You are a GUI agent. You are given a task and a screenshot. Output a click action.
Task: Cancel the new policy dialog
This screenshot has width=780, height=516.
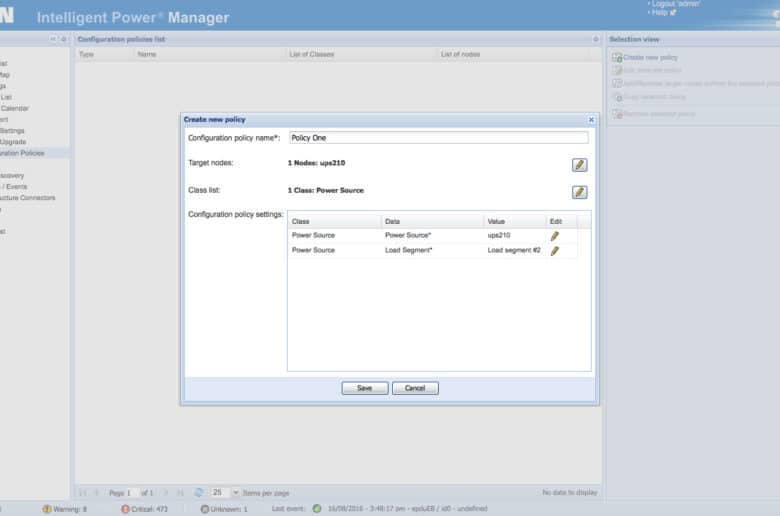tap(415, 388)
